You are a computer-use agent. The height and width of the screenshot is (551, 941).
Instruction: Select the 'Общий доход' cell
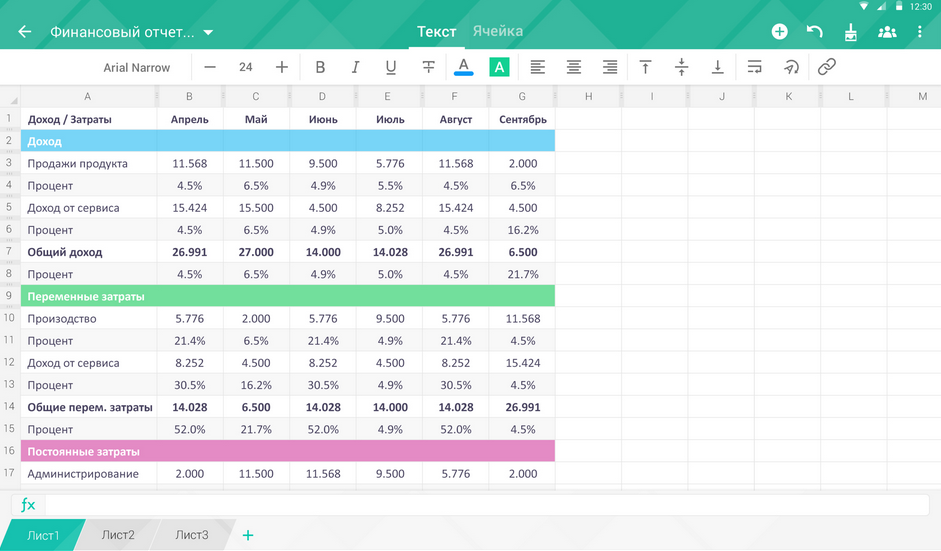tap(89, 252)
